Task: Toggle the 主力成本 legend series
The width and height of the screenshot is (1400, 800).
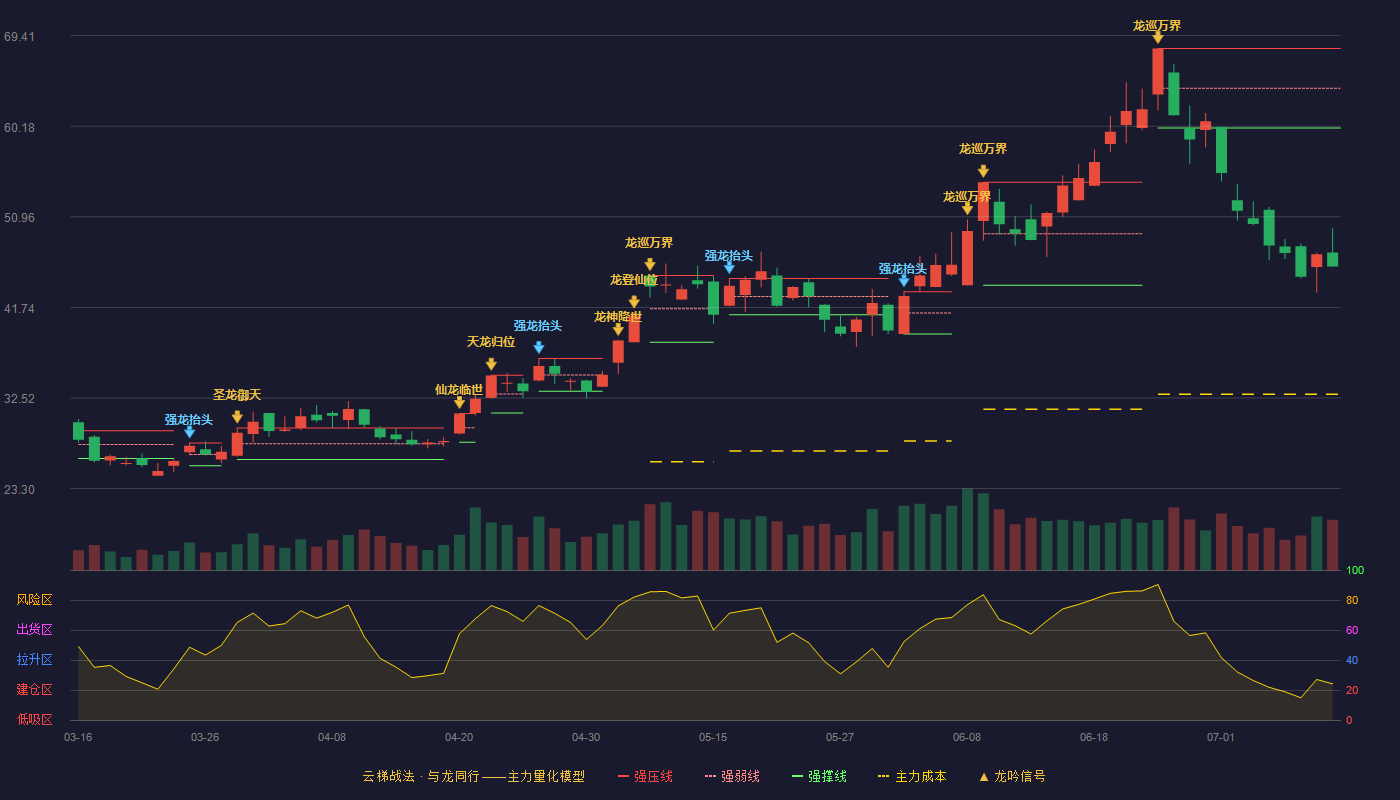Action: coord(912,776)
